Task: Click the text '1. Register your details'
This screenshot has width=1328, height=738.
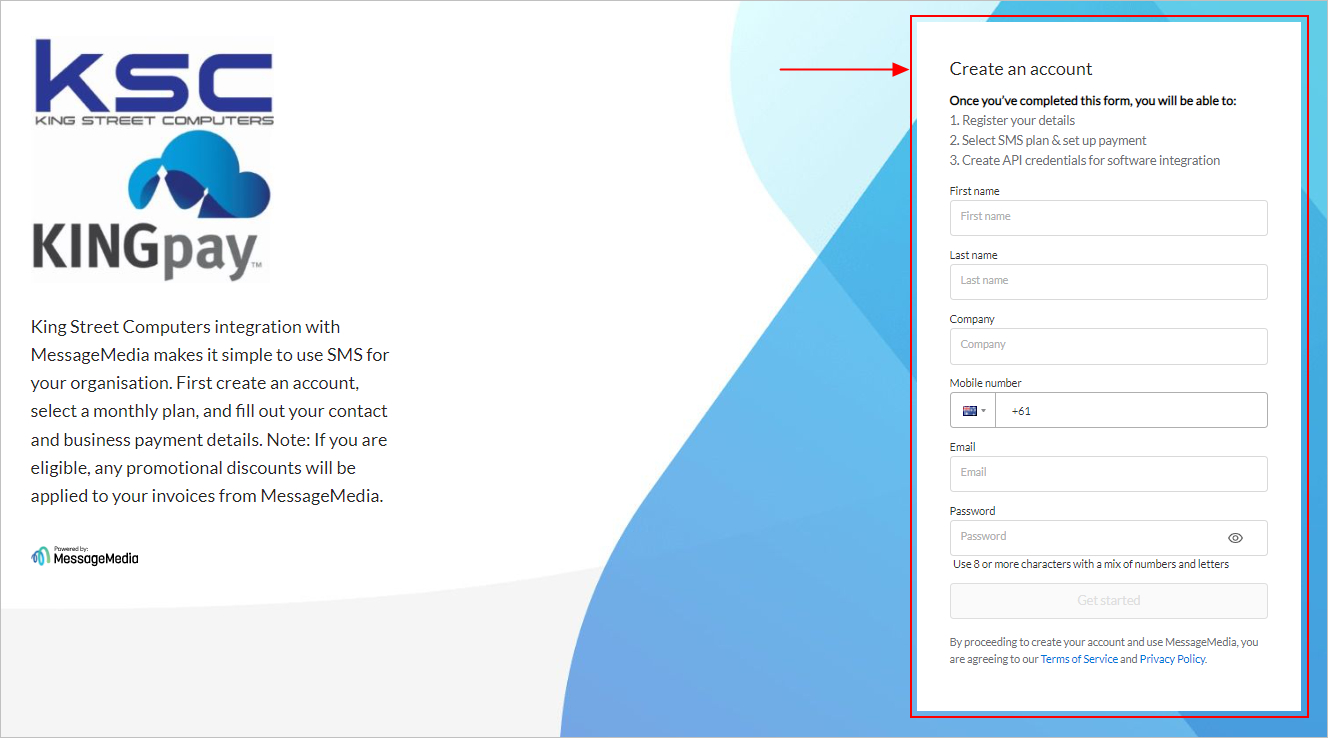Action: (1012, 120)
